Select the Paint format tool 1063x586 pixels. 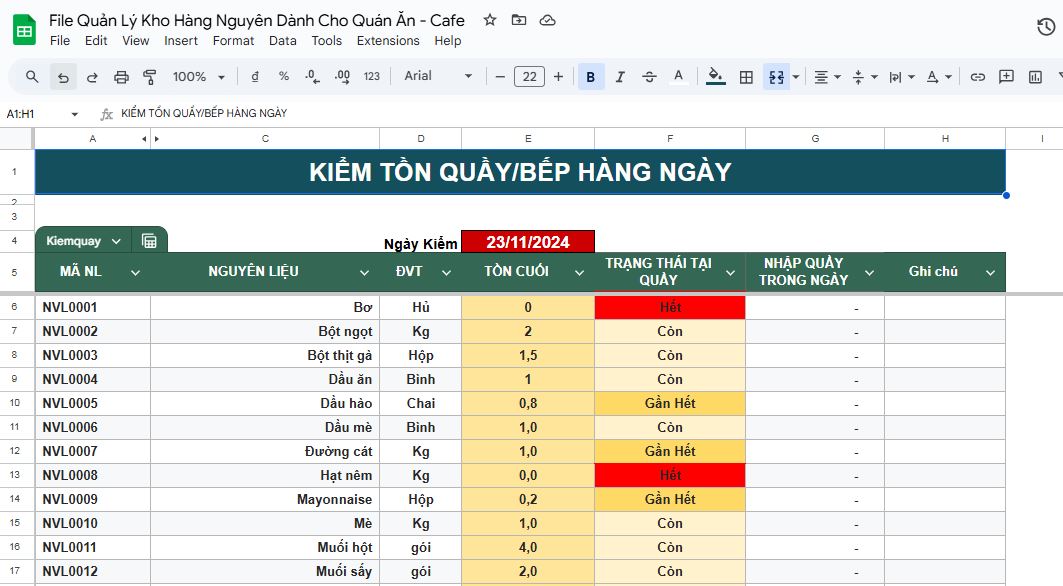point(150,77)
